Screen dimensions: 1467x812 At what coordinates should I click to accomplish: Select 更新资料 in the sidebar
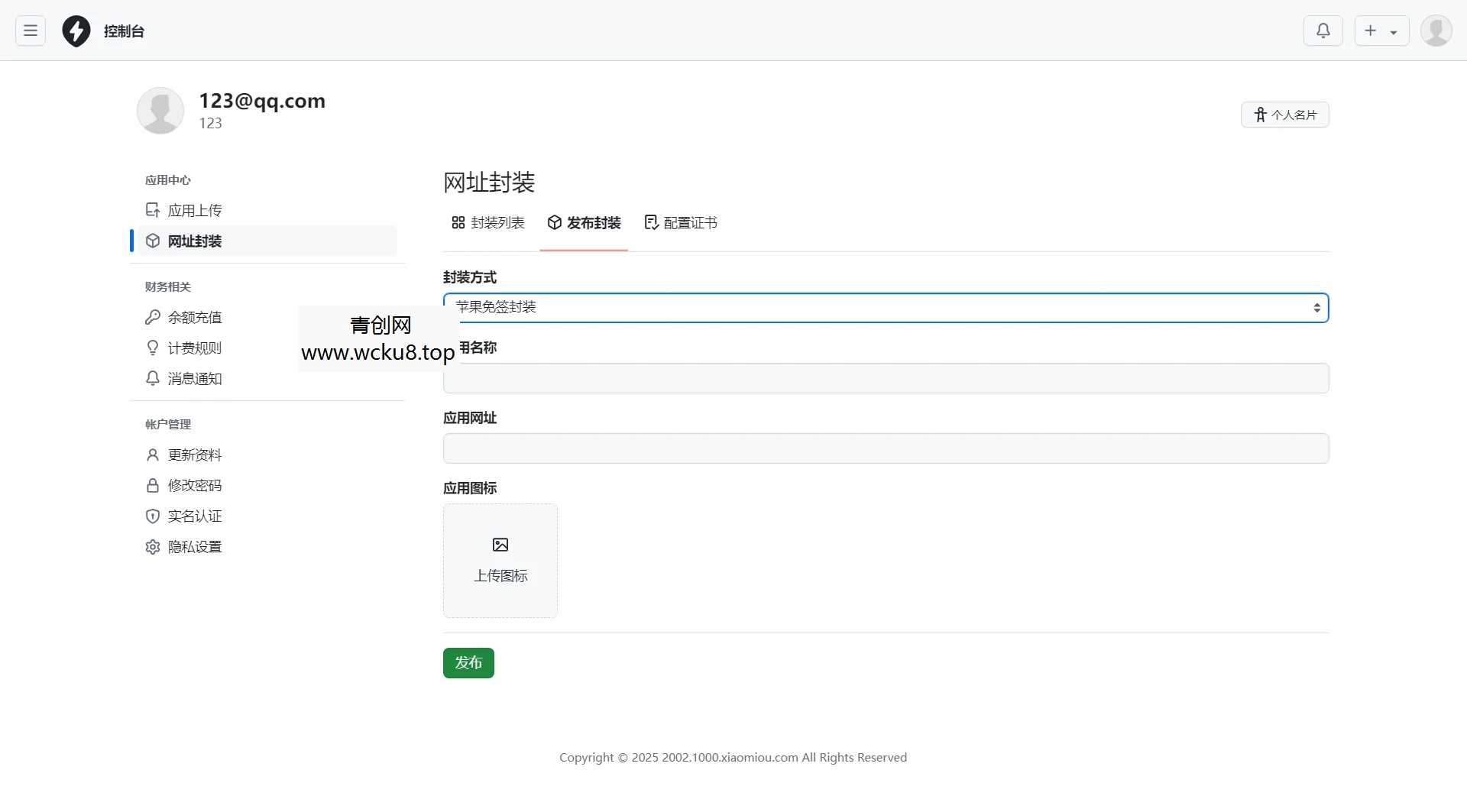pyautogui.click(x=195, y=455)
